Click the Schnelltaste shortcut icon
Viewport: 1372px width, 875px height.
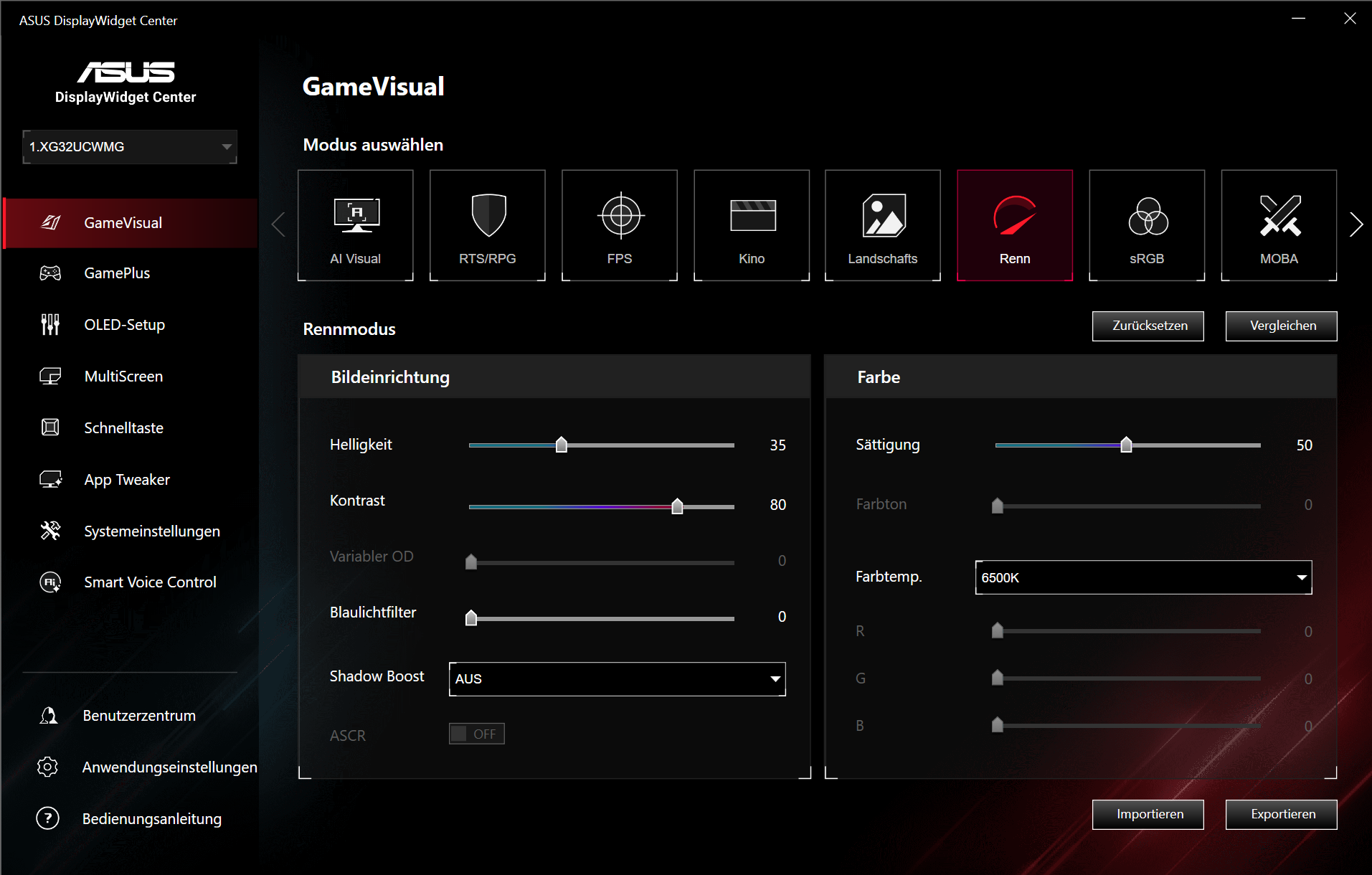pyautogui.click(x=50, y=427)
